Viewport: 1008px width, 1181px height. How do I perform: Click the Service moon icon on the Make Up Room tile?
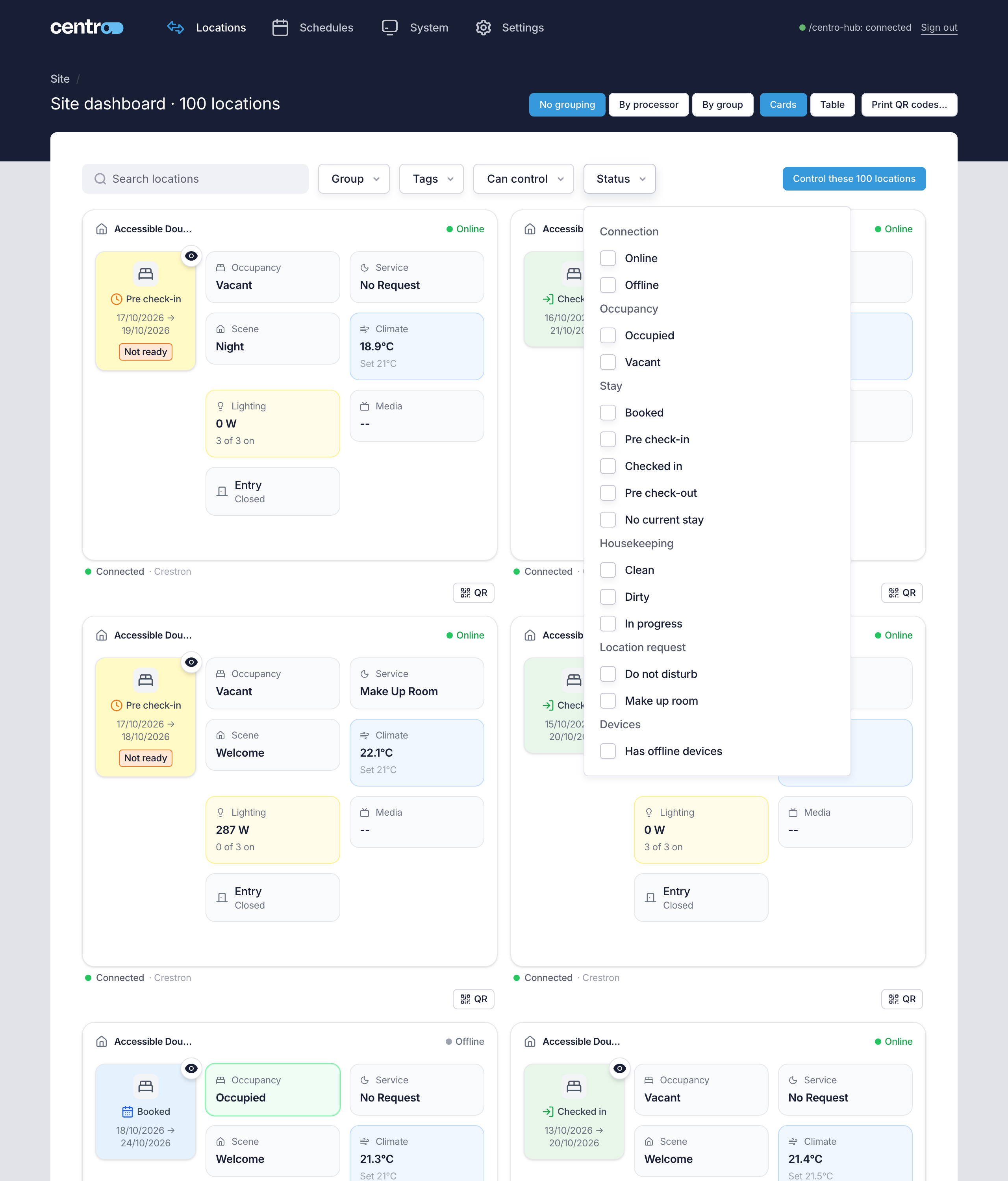364,674
